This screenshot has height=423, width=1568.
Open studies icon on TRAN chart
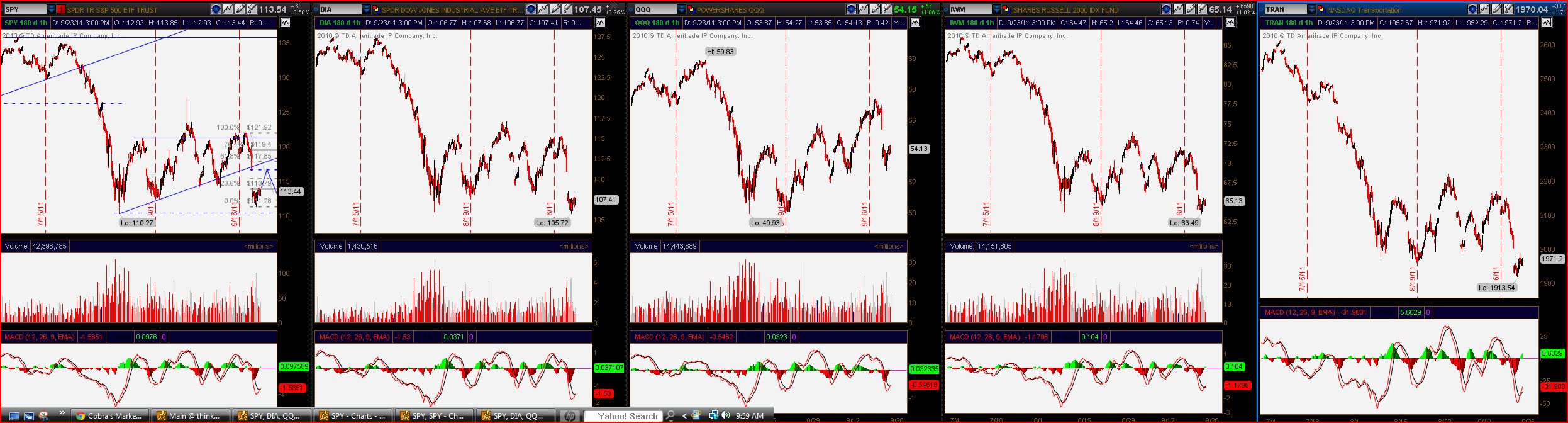point(1484,9)
